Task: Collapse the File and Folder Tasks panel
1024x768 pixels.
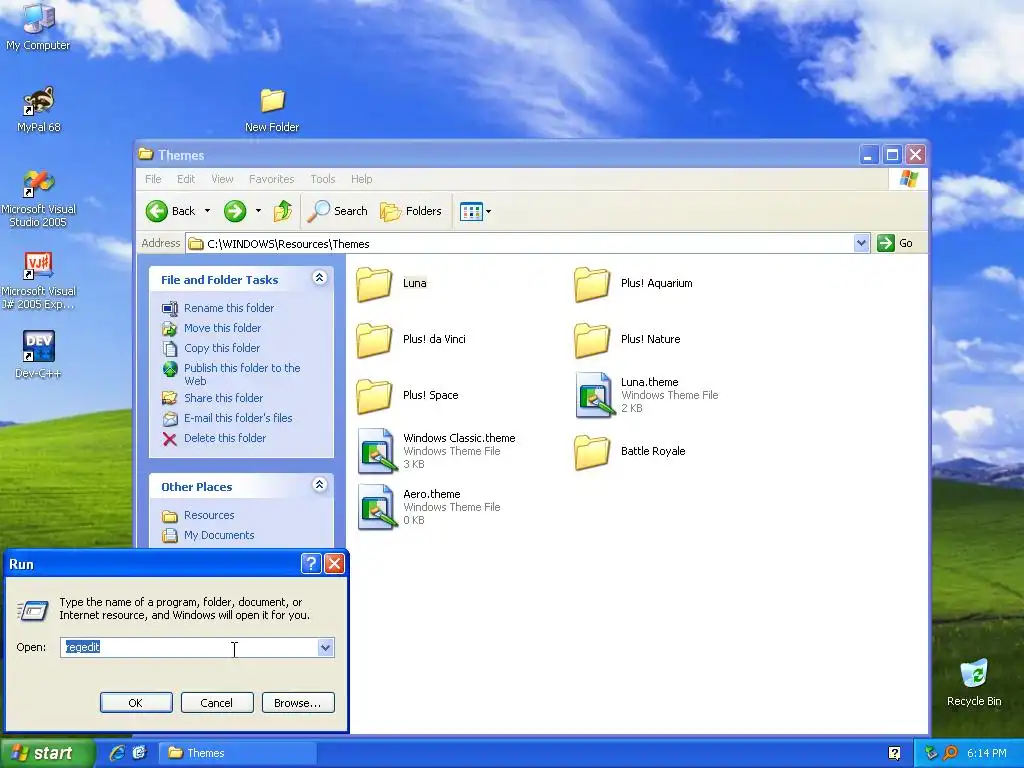Action: click(319, 278)
